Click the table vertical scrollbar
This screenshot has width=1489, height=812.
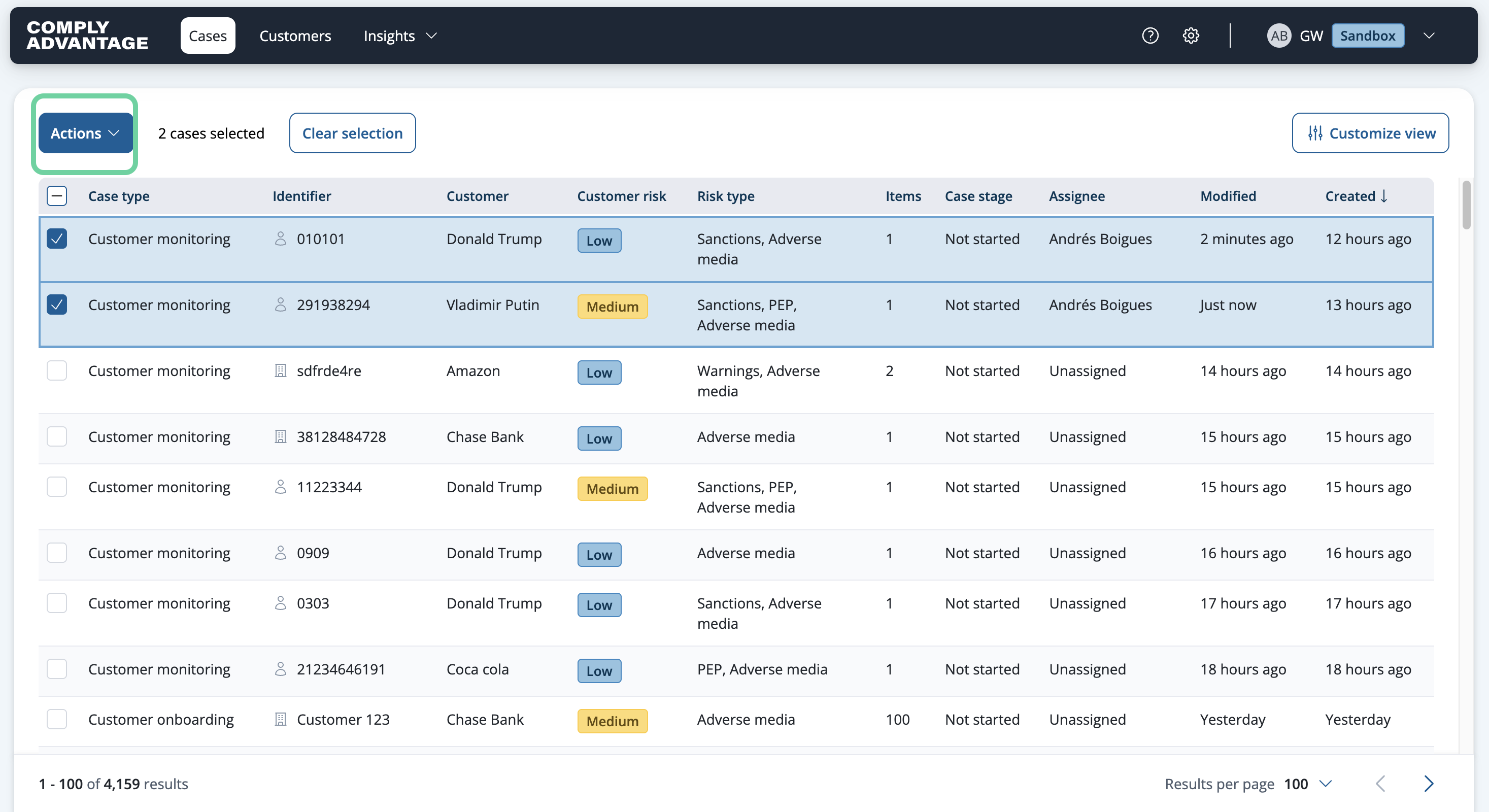click(x=1467, y=205)
